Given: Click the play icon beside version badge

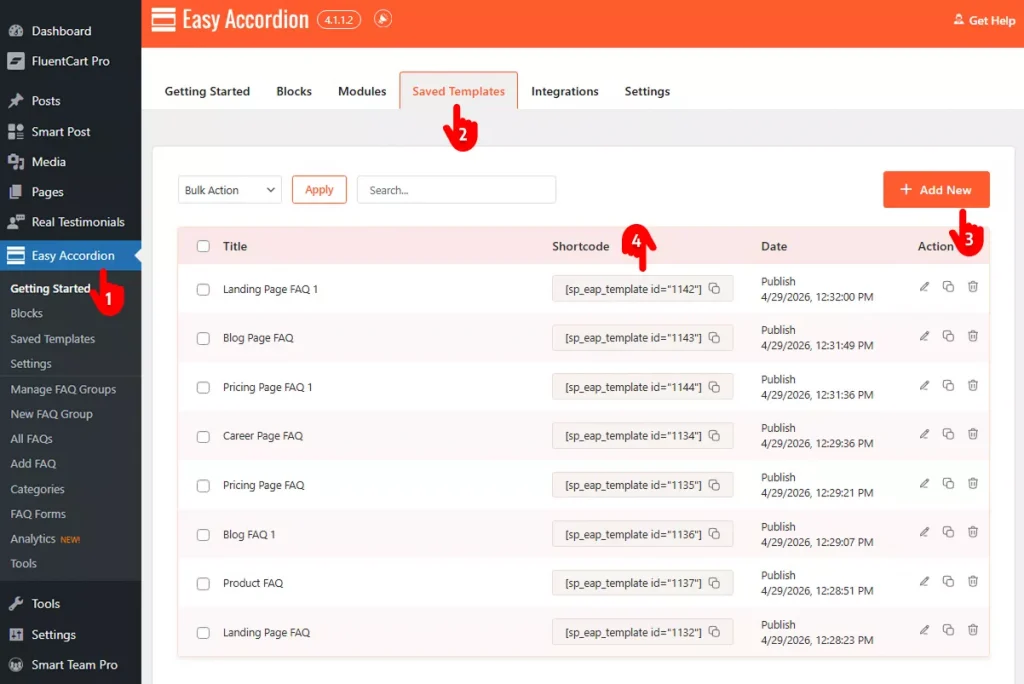Looking at the screenshot, I should (x=383, y=19).
